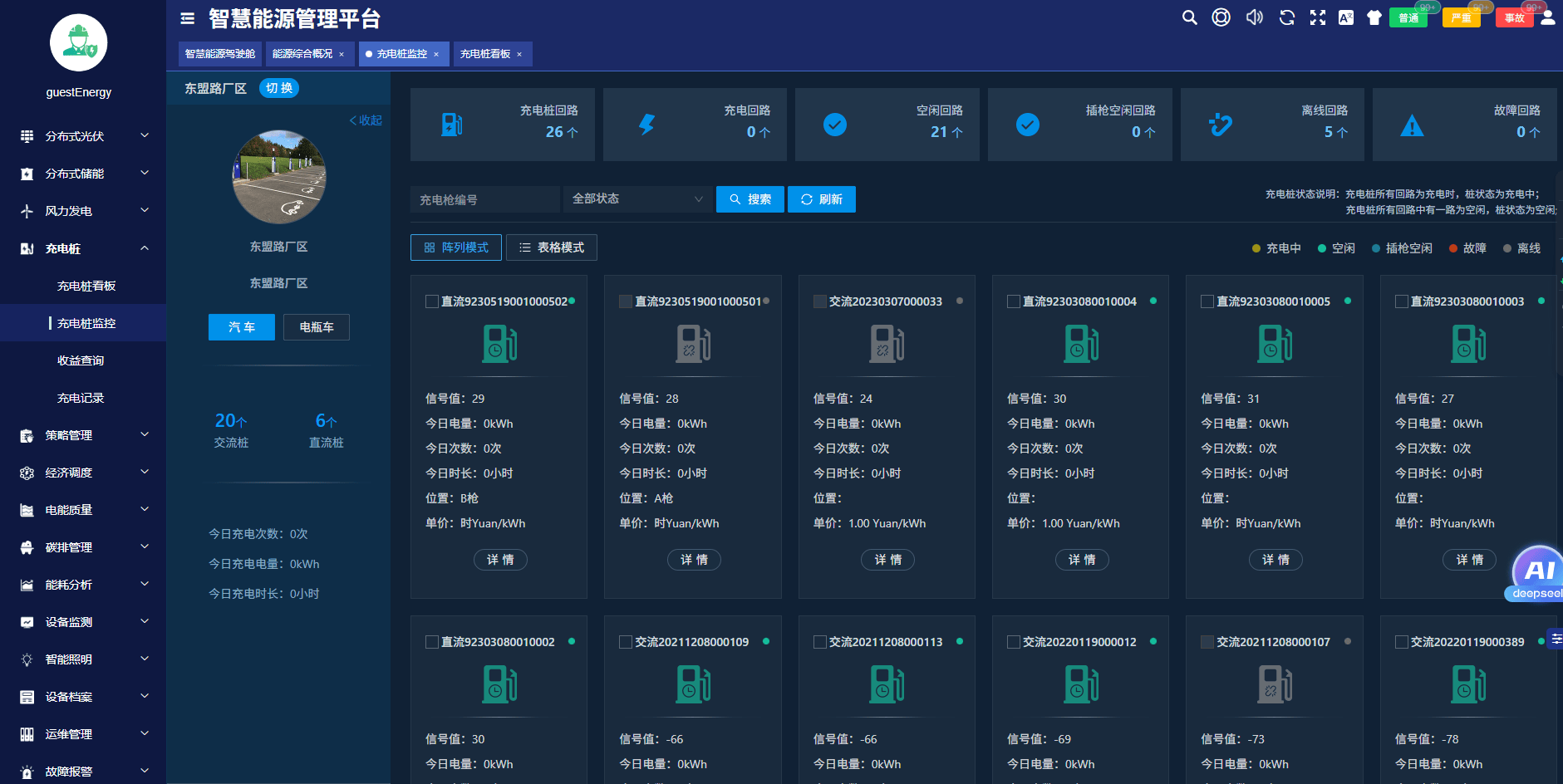Expand the 分布式光伏 sidebar menu
This screenshot has width=1563, height=784.
tap(83, 136)
